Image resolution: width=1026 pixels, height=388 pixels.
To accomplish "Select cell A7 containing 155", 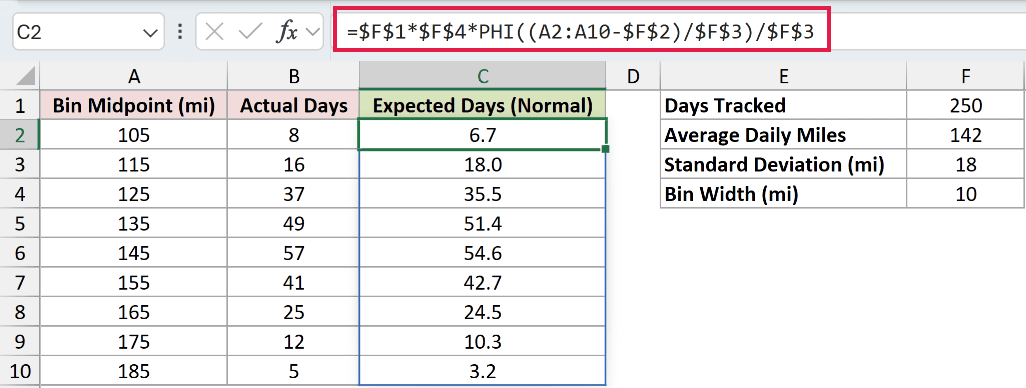I will tap(133, 282).
